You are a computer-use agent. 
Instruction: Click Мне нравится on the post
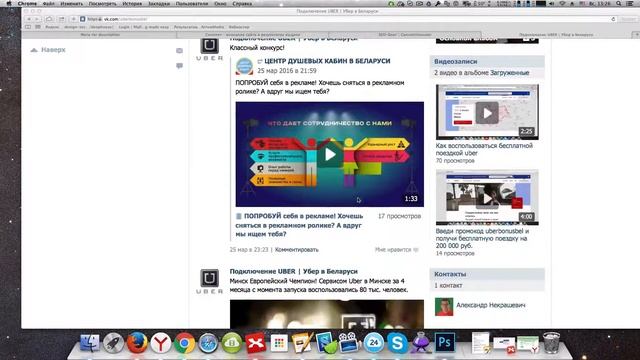[x=397, y=249]
